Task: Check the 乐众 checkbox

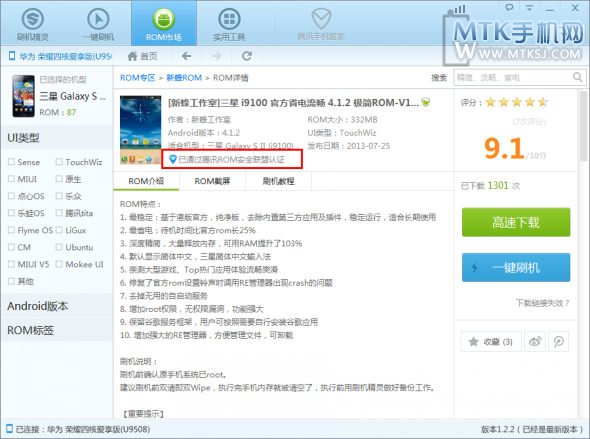Action: click(x=59, y=196)
